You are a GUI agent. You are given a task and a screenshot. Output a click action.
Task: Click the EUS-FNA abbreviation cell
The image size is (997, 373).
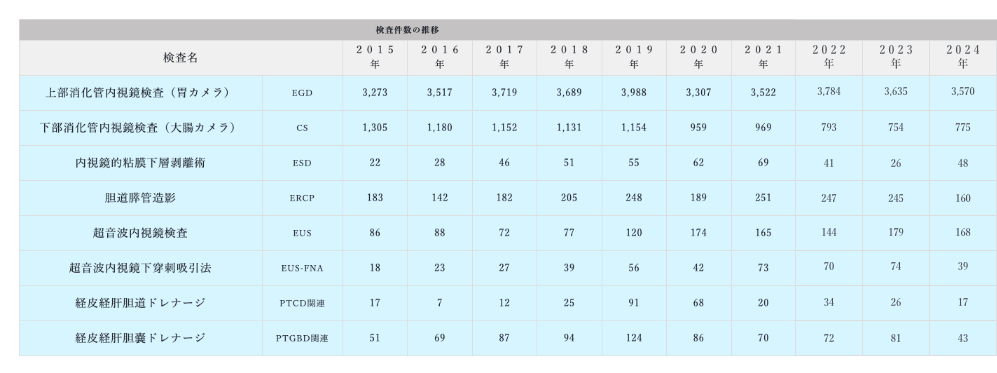302,268
